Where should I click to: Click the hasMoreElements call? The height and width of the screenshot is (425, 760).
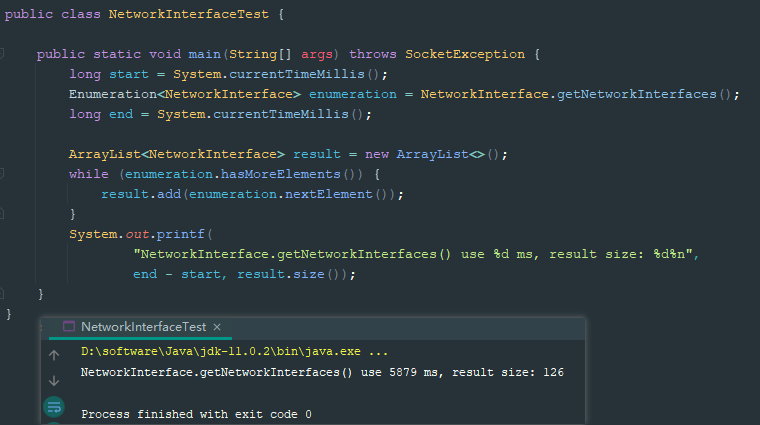pyautogui.click(x=281, y=174)
